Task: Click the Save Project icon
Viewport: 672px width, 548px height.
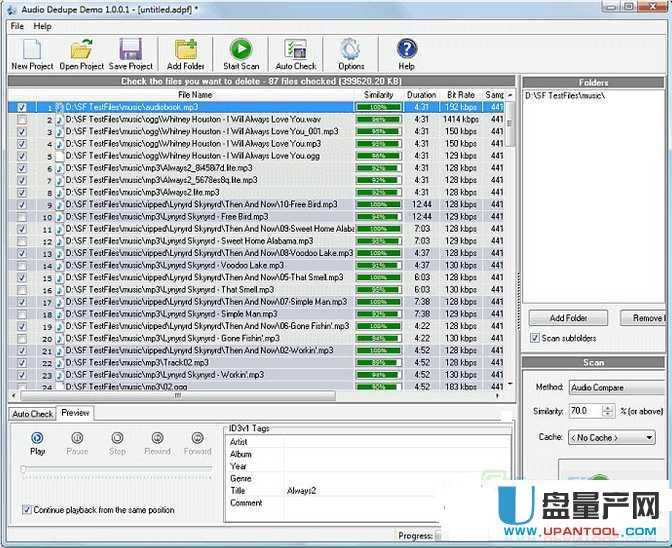Action: point(130,51)
